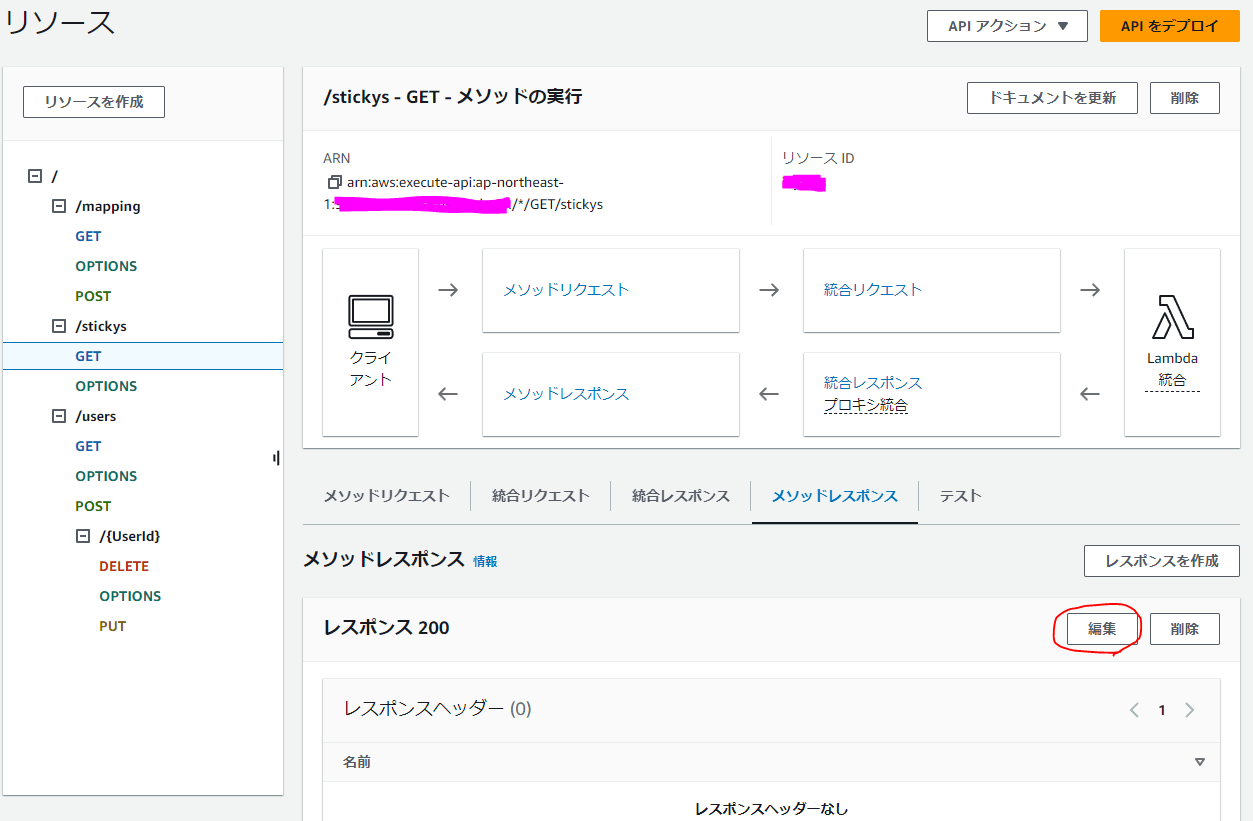1253x821 pixels.
Task: Click the next page chevron in レスポンスヘッダー
Action: 1190,709
